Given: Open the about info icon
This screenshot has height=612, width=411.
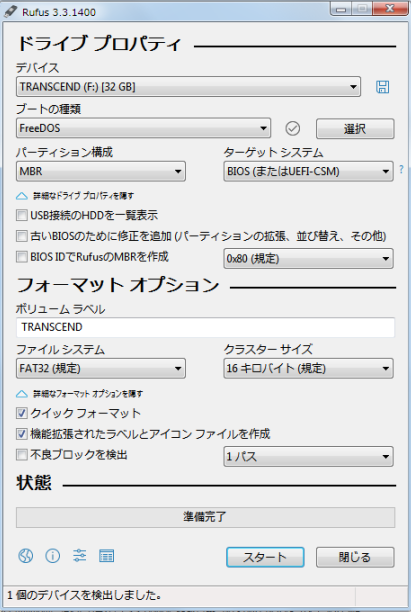Looking at the screenshot, I should pos(53,556).
